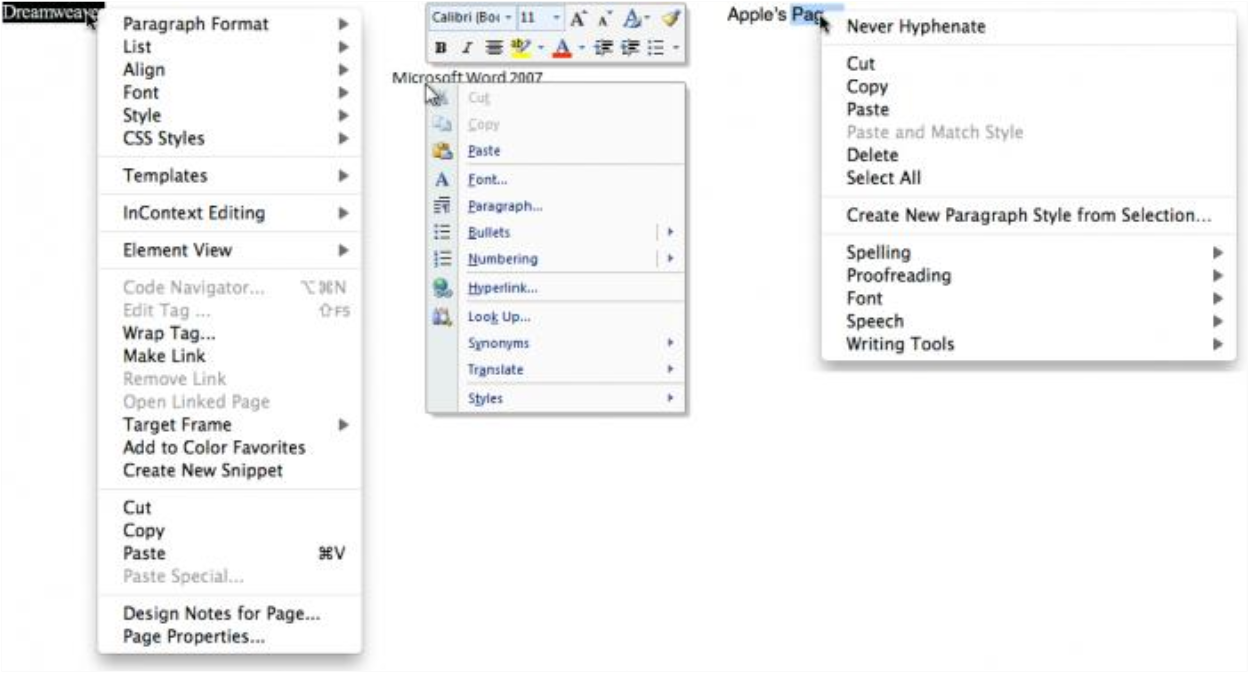The image size is (1249, 673).
Task: Click the Numbering icon in Word context menu
Action: coord(442,259)
